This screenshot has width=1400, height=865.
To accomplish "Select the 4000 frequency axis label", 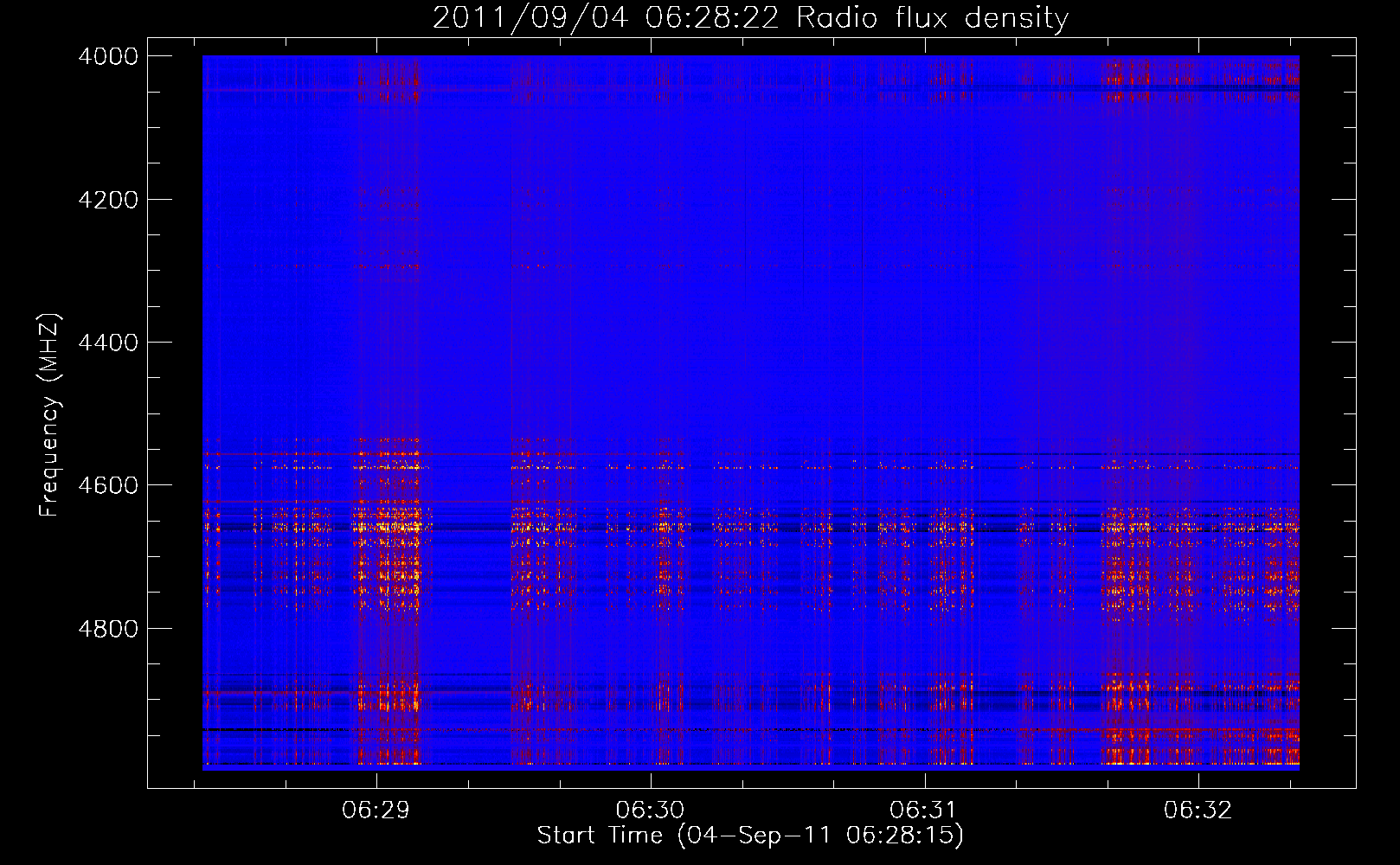I will click(108, 56).
